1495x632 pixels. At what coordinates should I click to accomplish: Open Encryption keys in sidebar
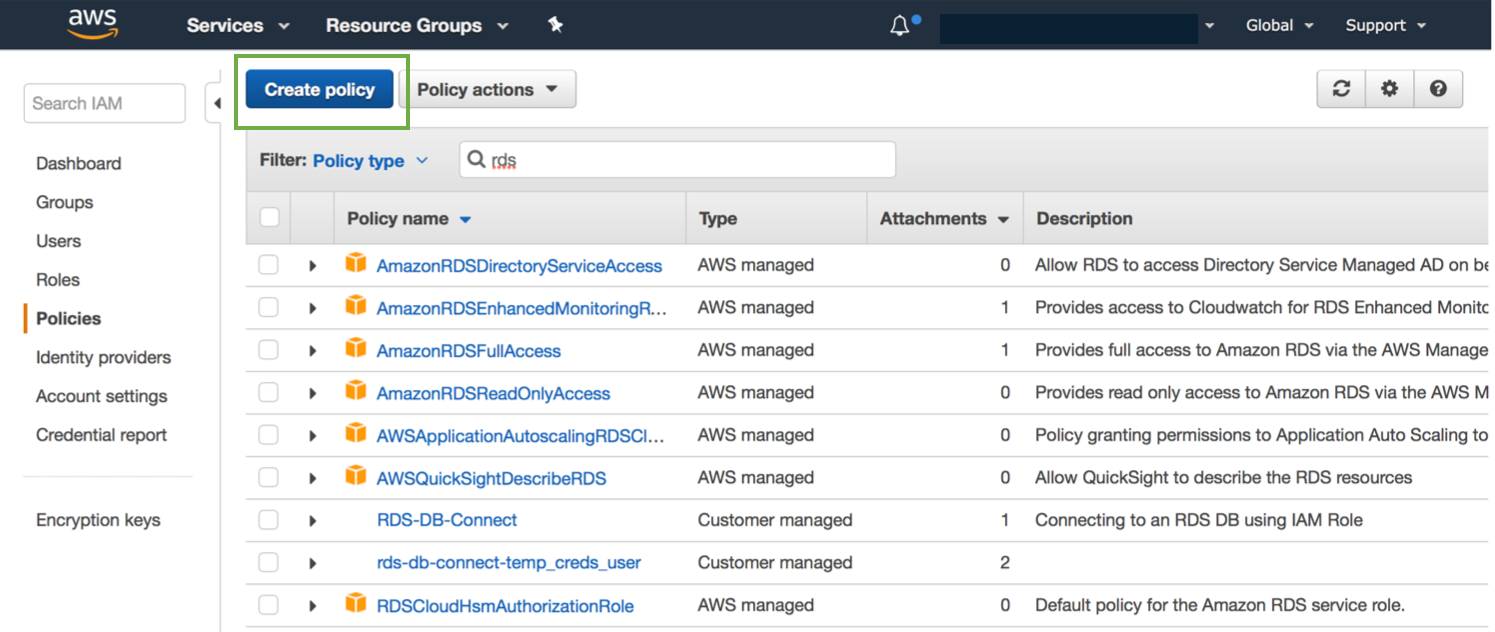pyautogui.click(x=98, y=520)
